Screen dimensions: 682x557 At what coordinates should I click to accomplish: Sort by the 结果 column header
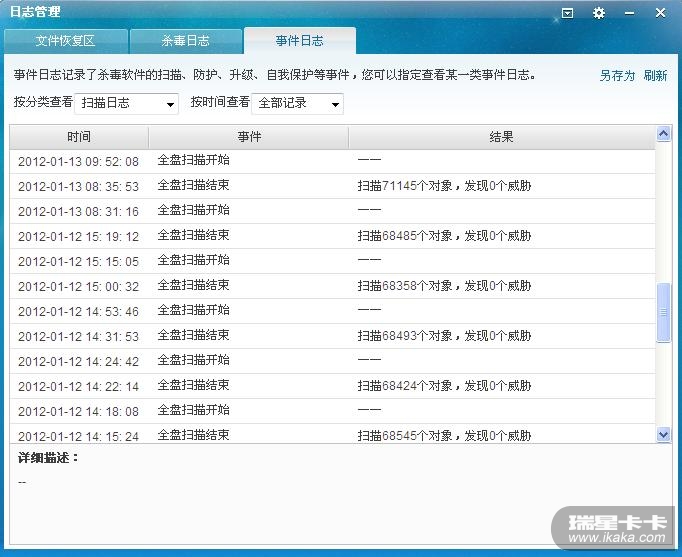[502, 137]
